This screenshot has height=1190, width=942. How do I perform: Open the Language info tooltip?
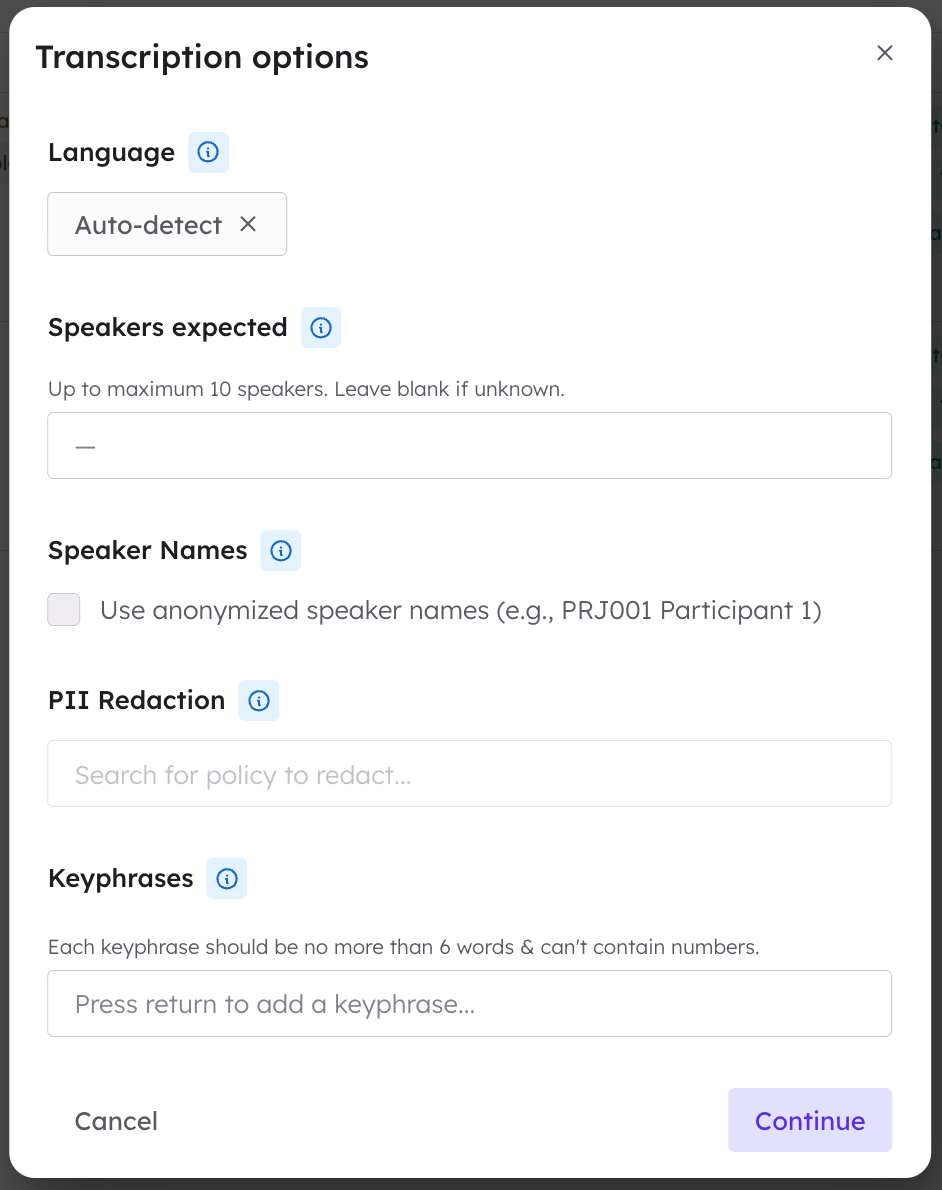(x=208, y=152)
